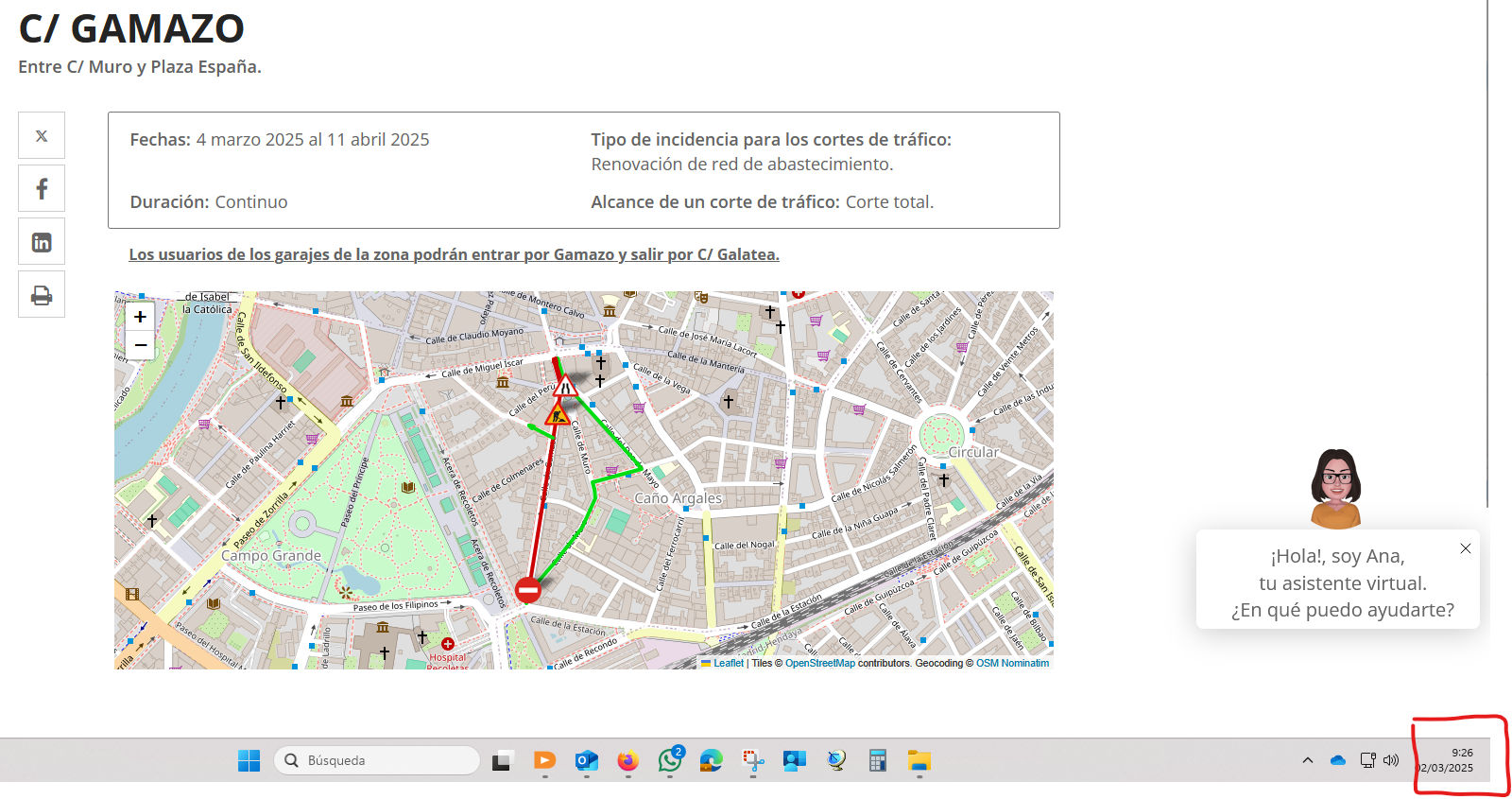Select the dates '4 marzo 2025 al 11 abril 2025'

(x=313, y=140)
